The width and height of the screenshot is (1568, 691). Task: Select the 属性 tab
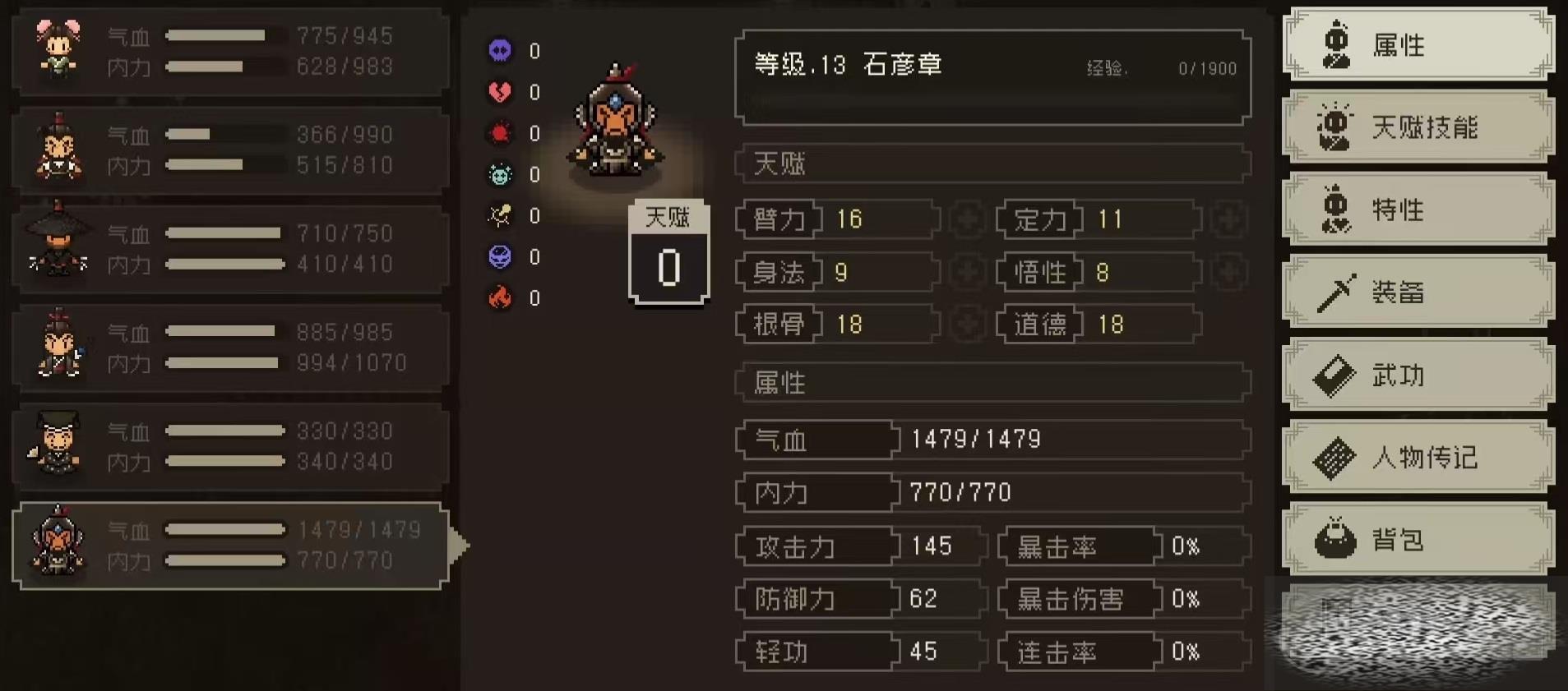tap(1418, 44)
